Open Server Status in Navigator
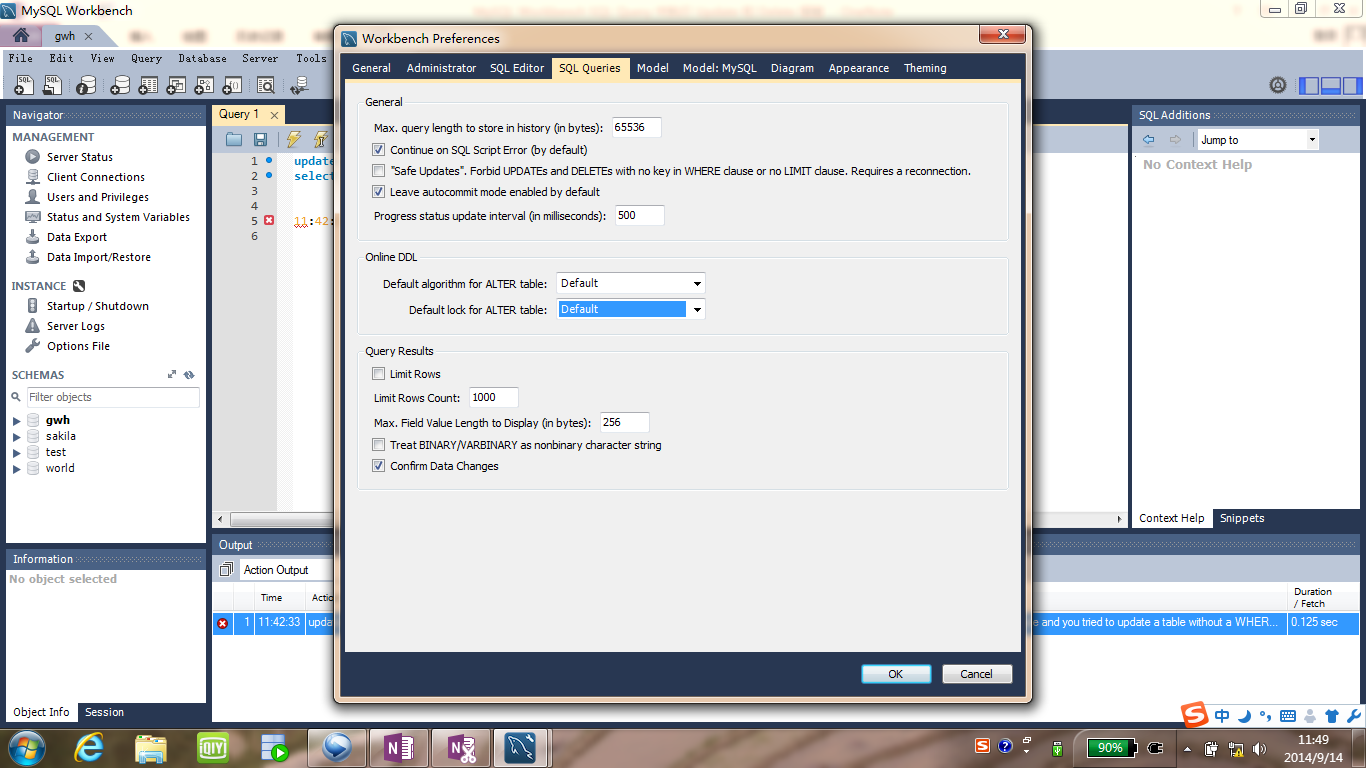1366x768 pixels. pos(80,157)
